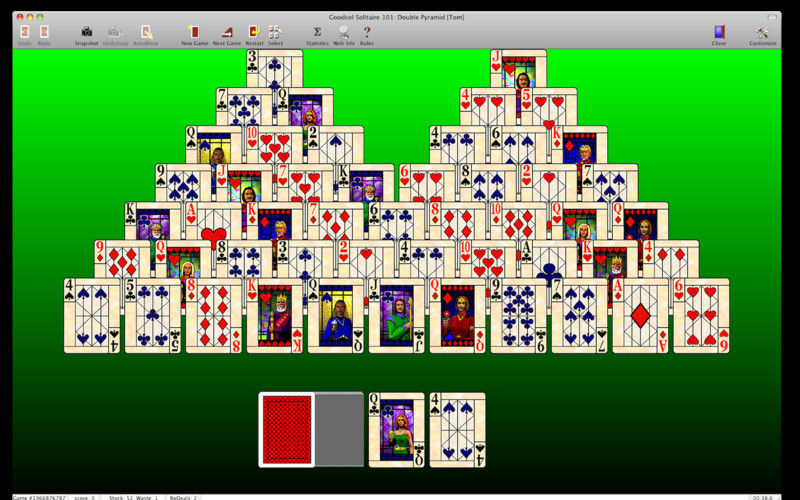Click the 10 of Diamonds card
Image resolution: width=800 pixels, height=500 pixels.
tap(518, 221)
